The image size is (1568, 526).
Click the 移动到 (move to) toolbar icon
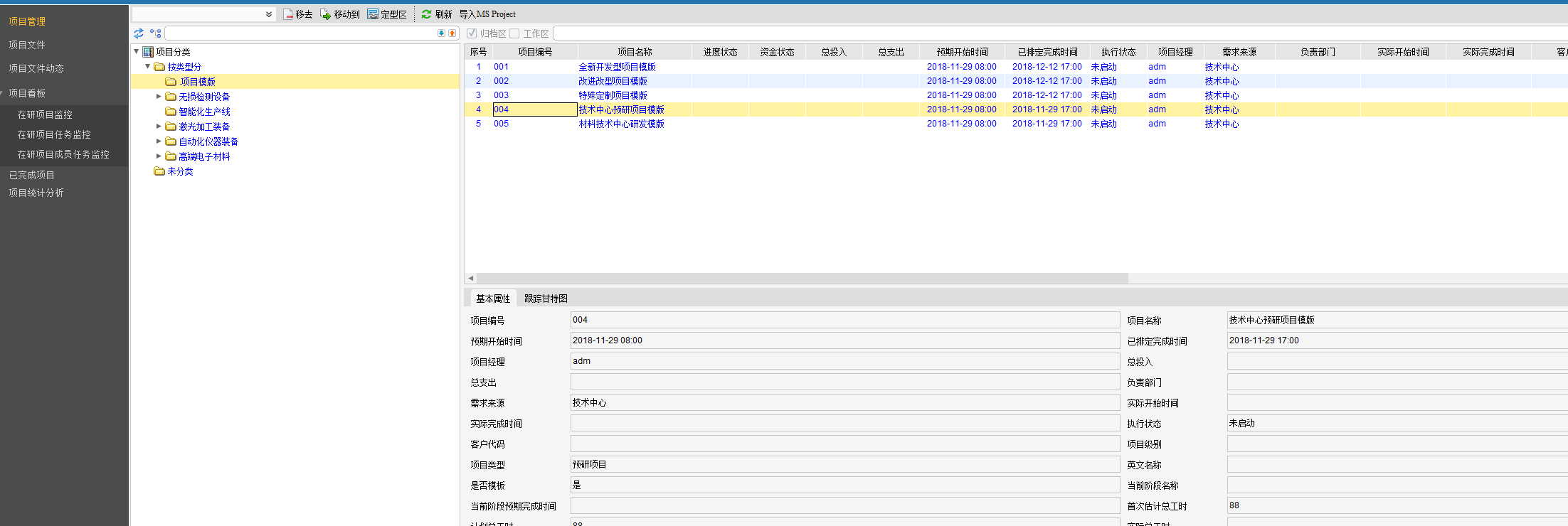(x=326, y=14)
